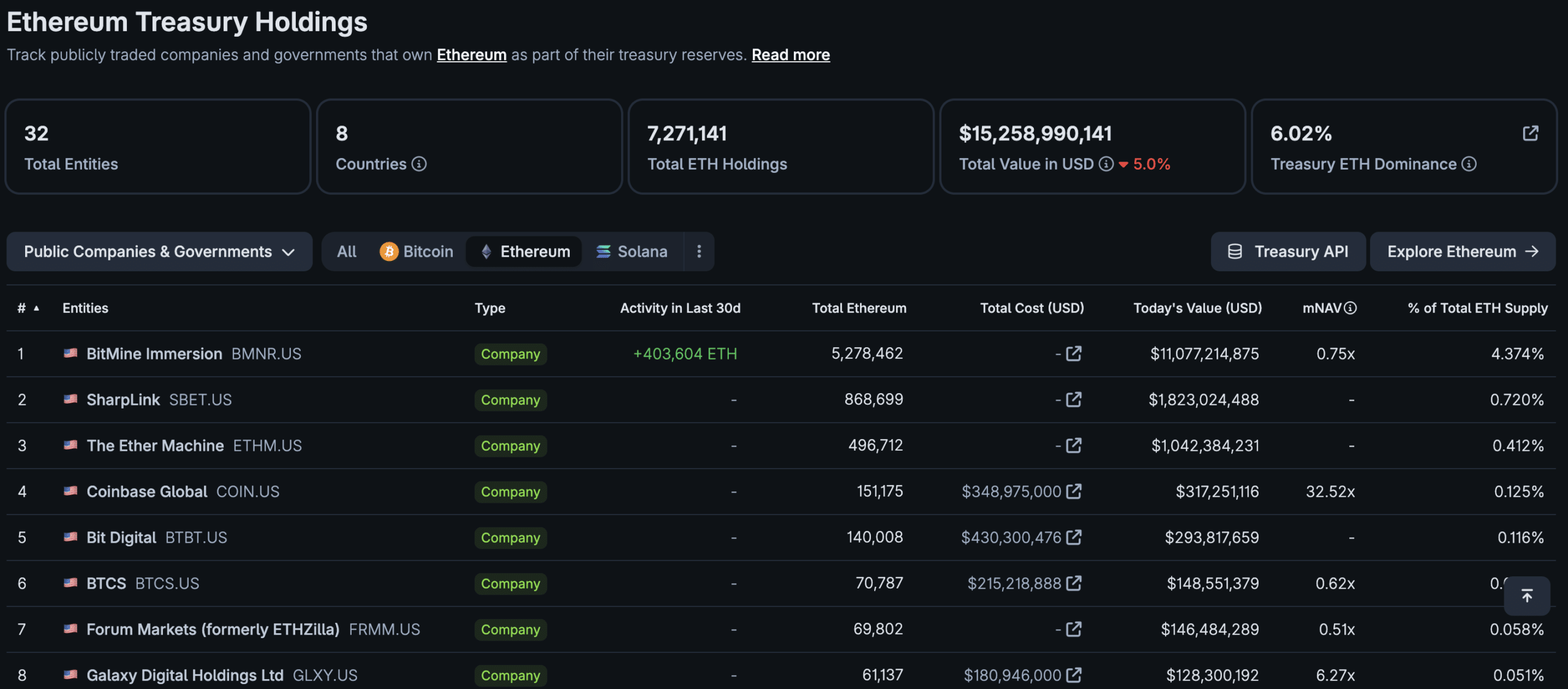This screenshot has width=1568, height=689.
Task: Click the 5.0% value change indicator
Action: coord(1145,164)
